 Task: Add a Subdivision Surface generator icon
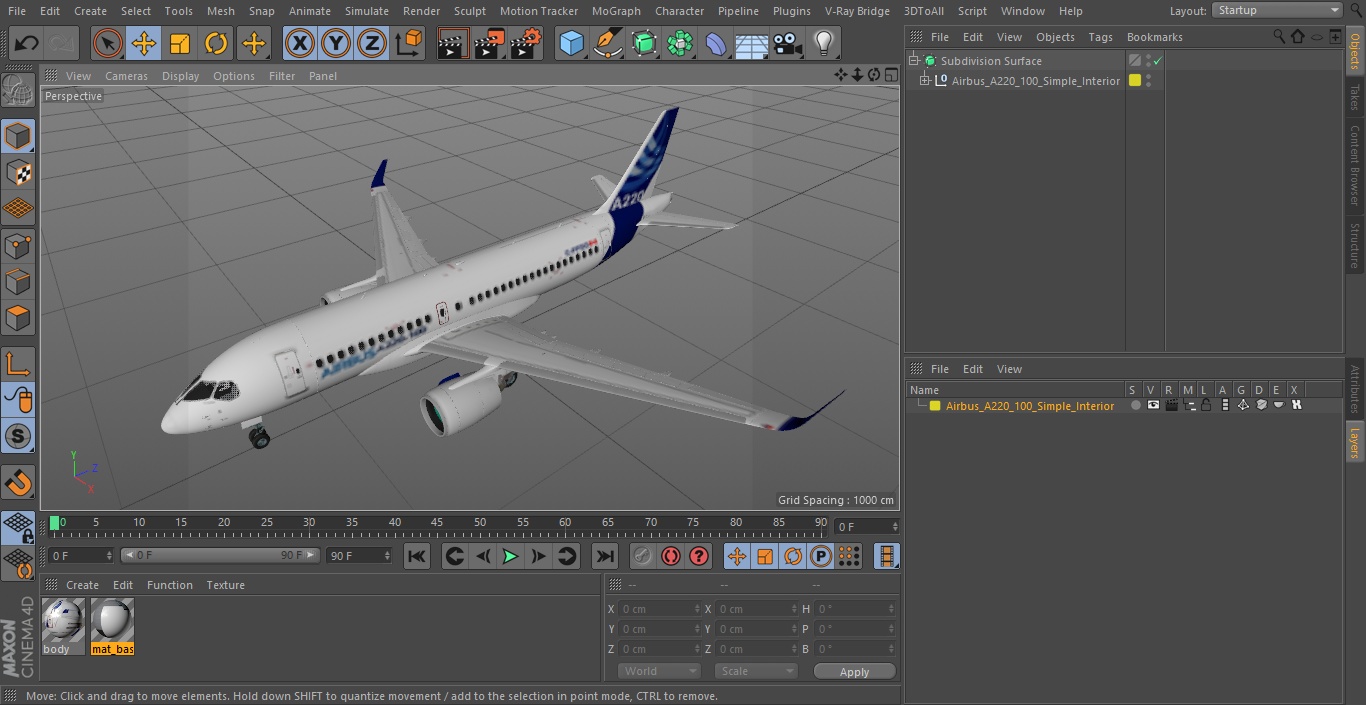644,43
